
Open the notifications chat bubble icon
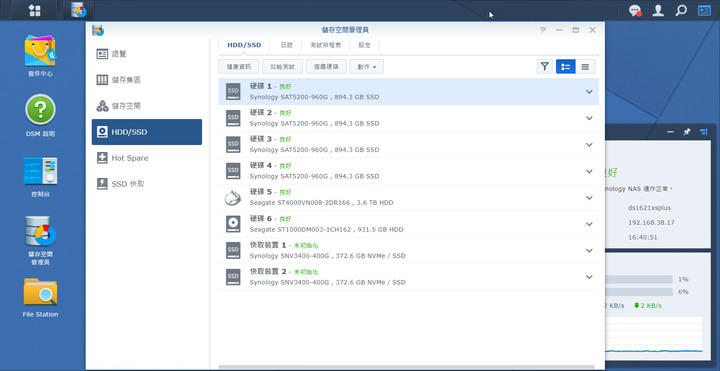635,11
